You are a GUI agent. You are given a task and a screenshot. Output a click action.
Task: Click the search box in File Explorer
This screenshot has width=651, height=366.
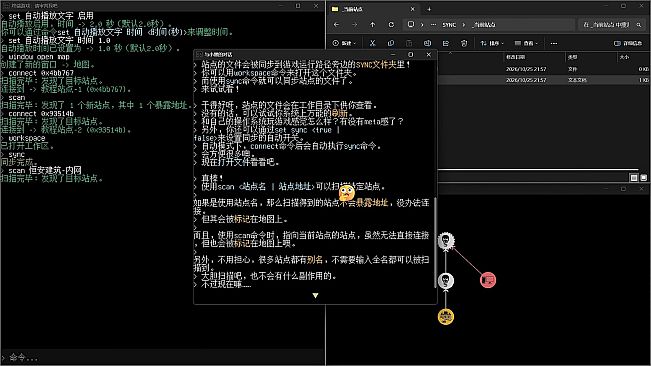tap(612, 24)
